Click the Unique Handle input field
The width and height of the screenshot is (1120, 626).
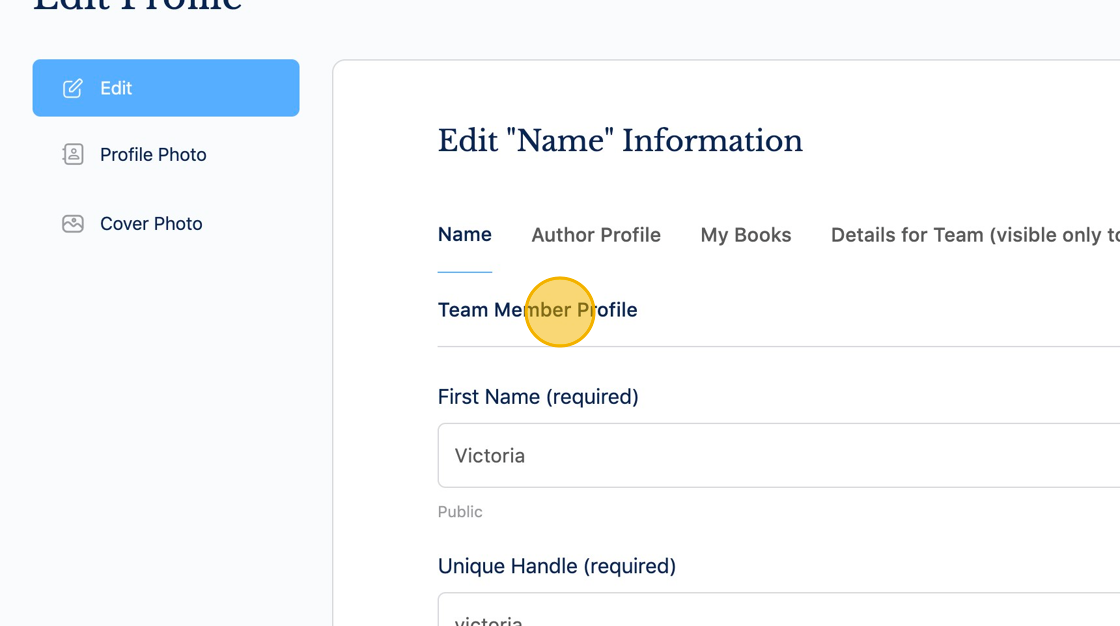pos(780,612)
